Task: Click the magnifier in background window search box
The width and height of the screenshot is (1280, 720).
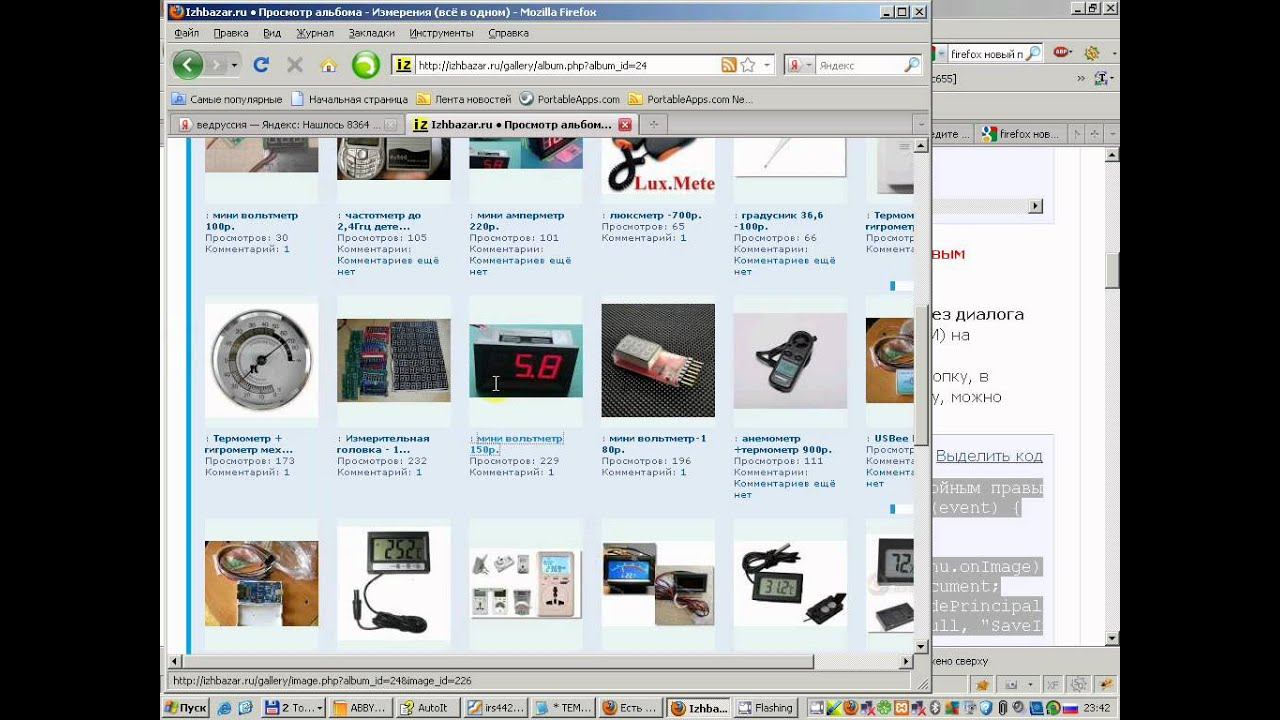Action: click(x=1033, y=53)
